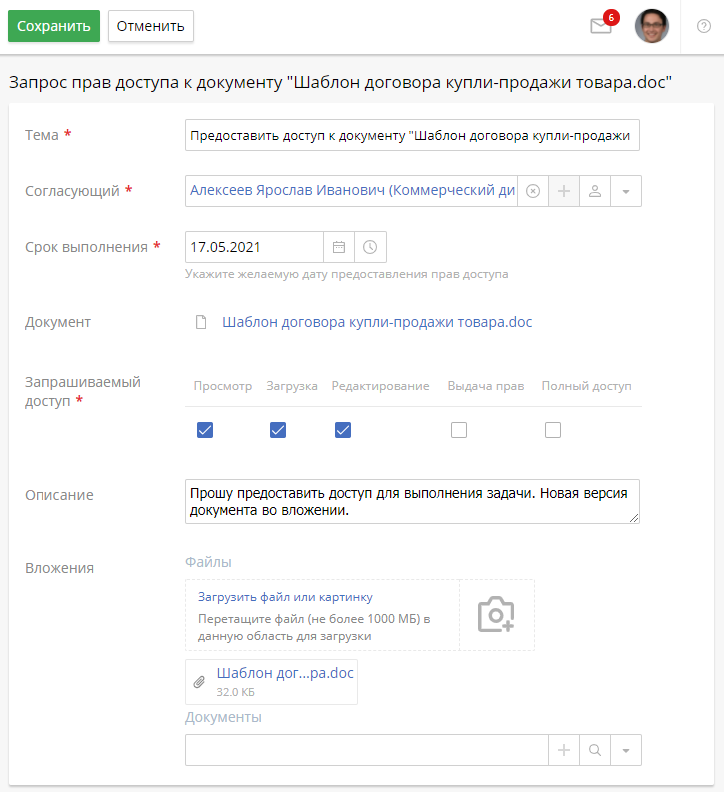Click the page title Запрос прав доступа

point(340,82)
